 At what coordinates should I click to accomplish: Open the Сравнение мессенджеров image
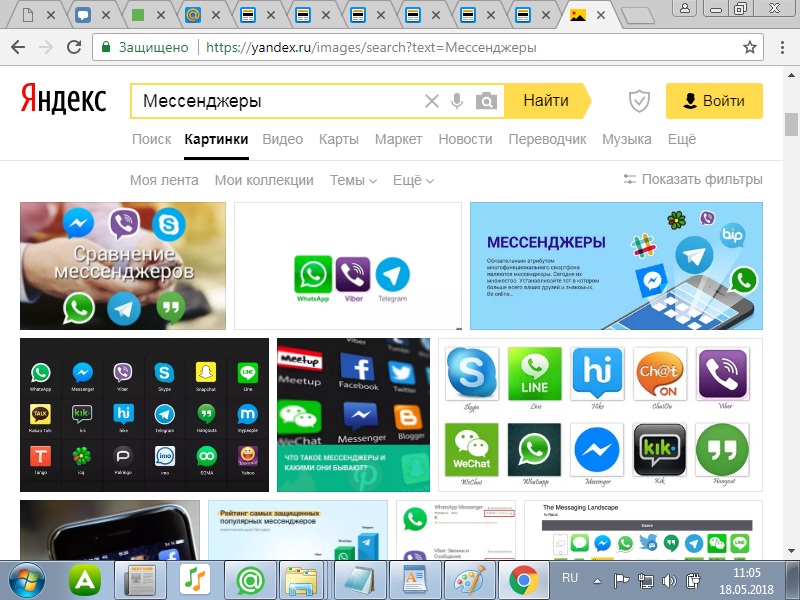pos(123,266)
